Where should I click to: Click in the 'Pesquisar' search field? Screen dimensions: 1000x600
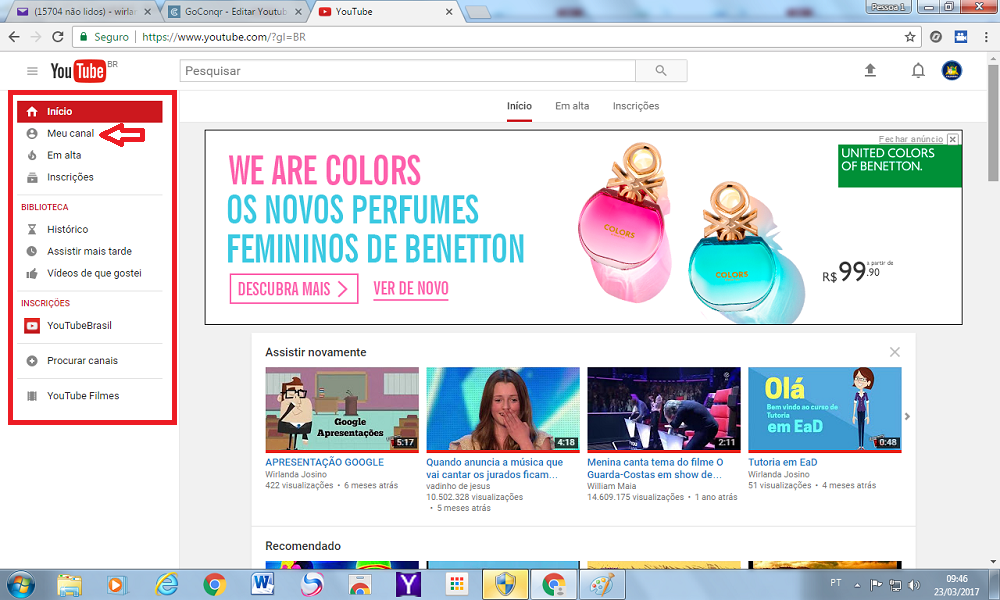coord(407,71)
